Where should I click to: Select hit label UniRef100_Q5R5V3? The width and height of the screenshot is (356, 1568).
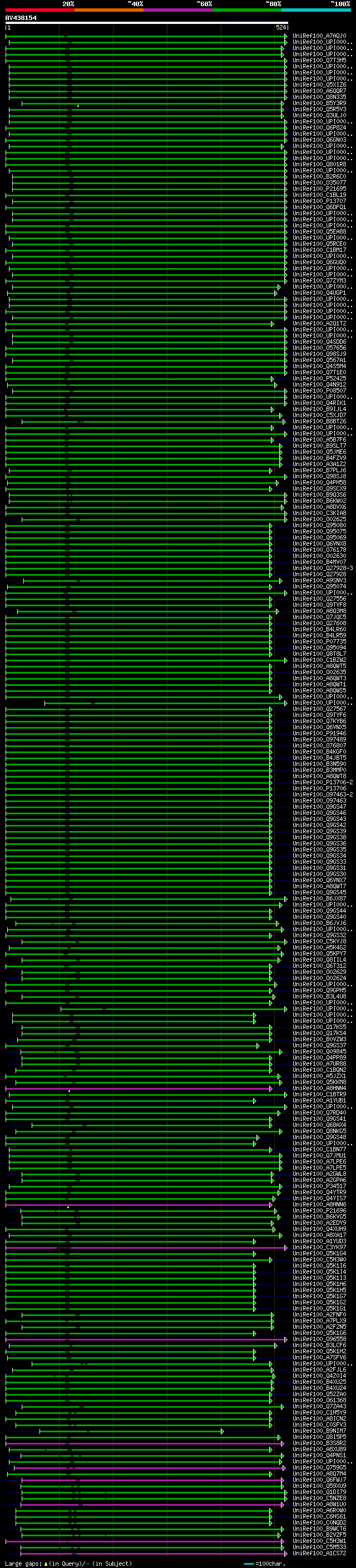coord(319,109)
